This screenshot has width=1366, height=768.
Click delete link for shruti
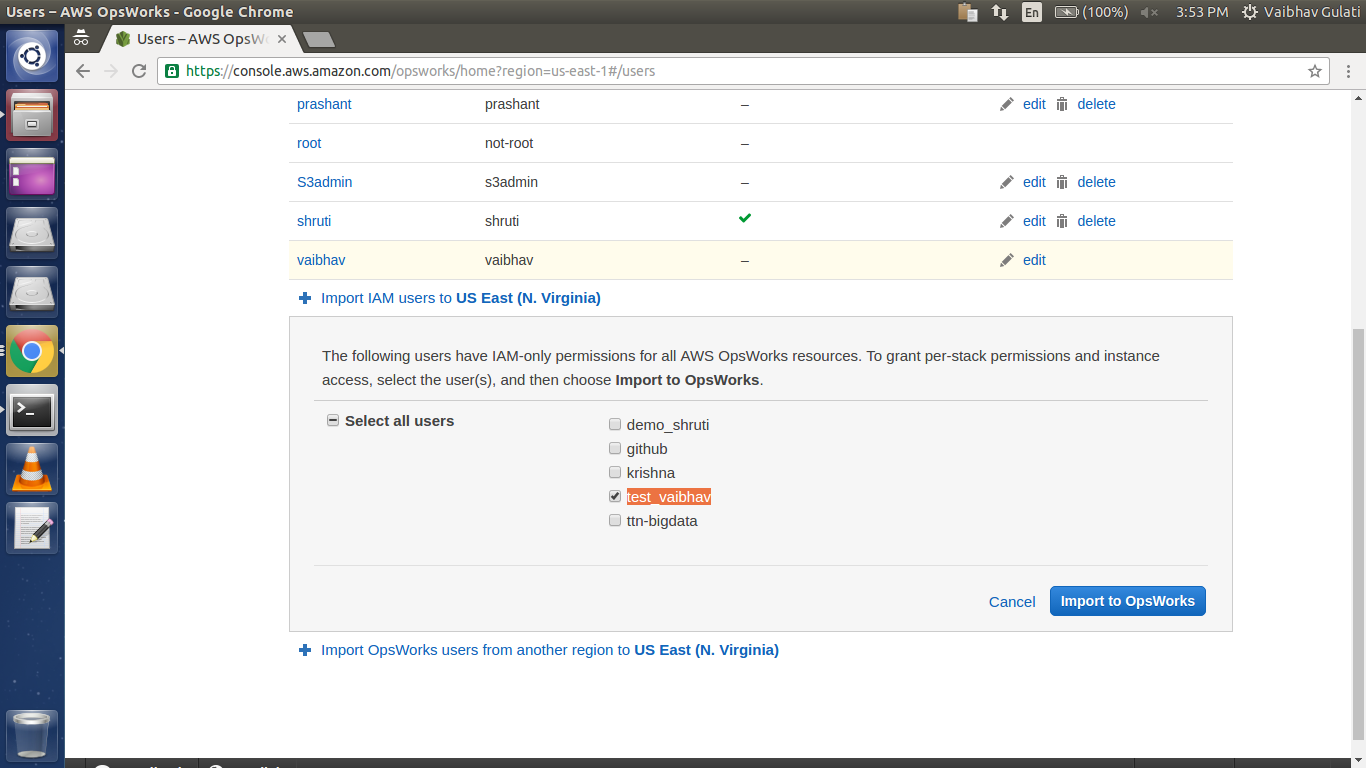point(1096,221)
